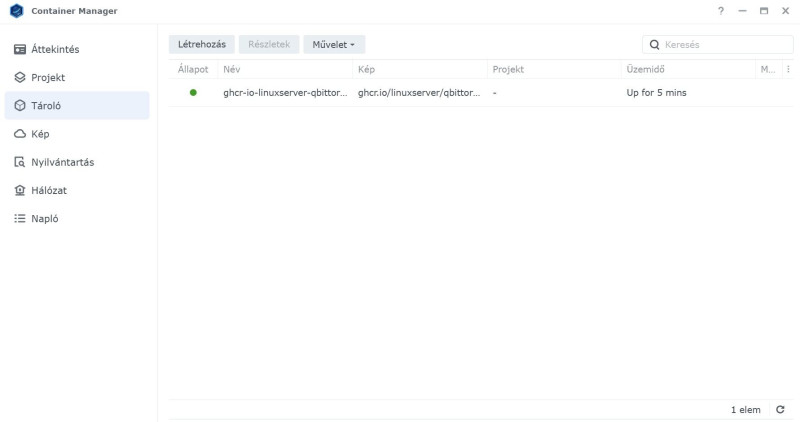
Task: Refresh the container list
Action: [x=780, y=409]
